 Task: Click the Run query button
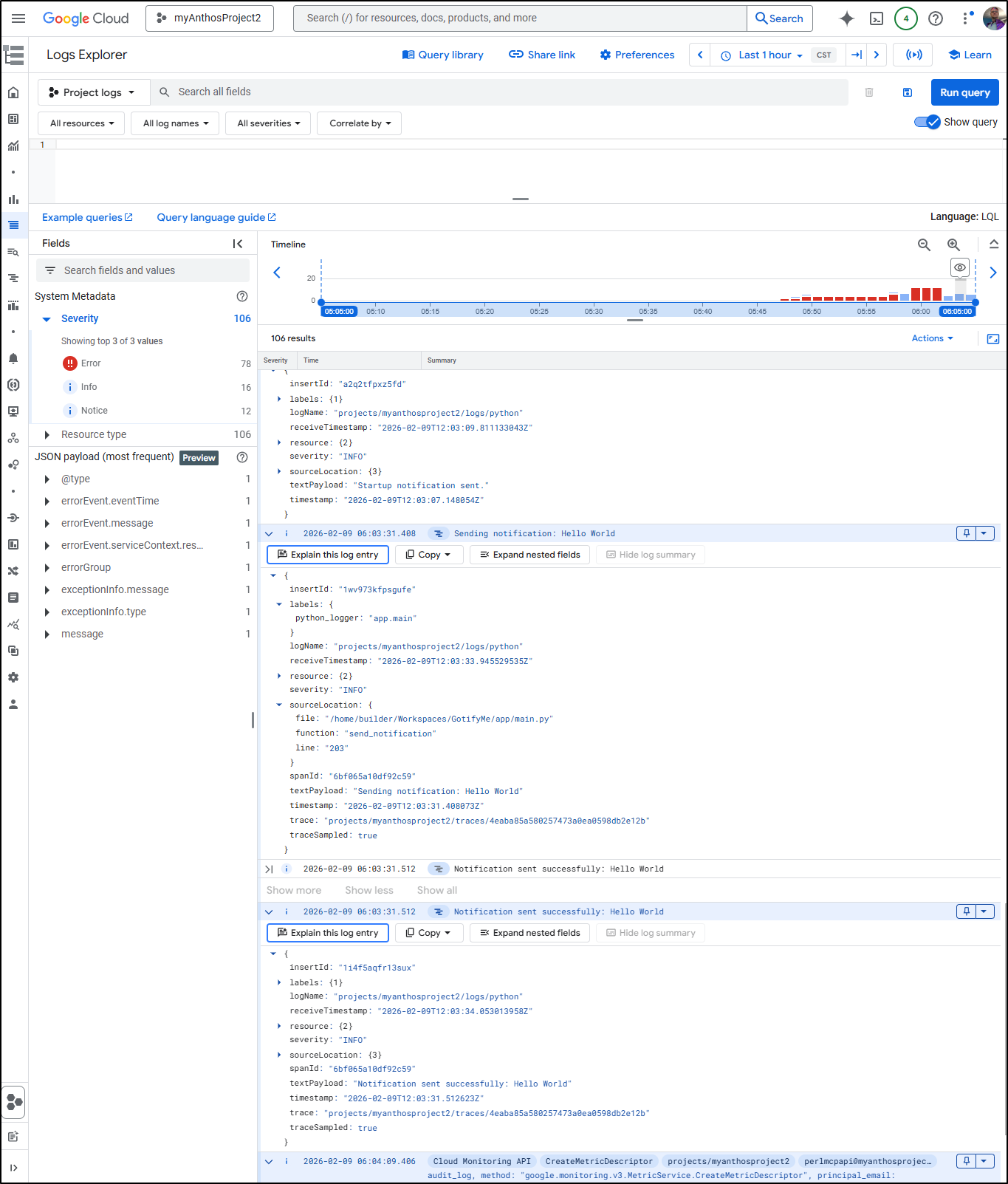tap(964, 92)
